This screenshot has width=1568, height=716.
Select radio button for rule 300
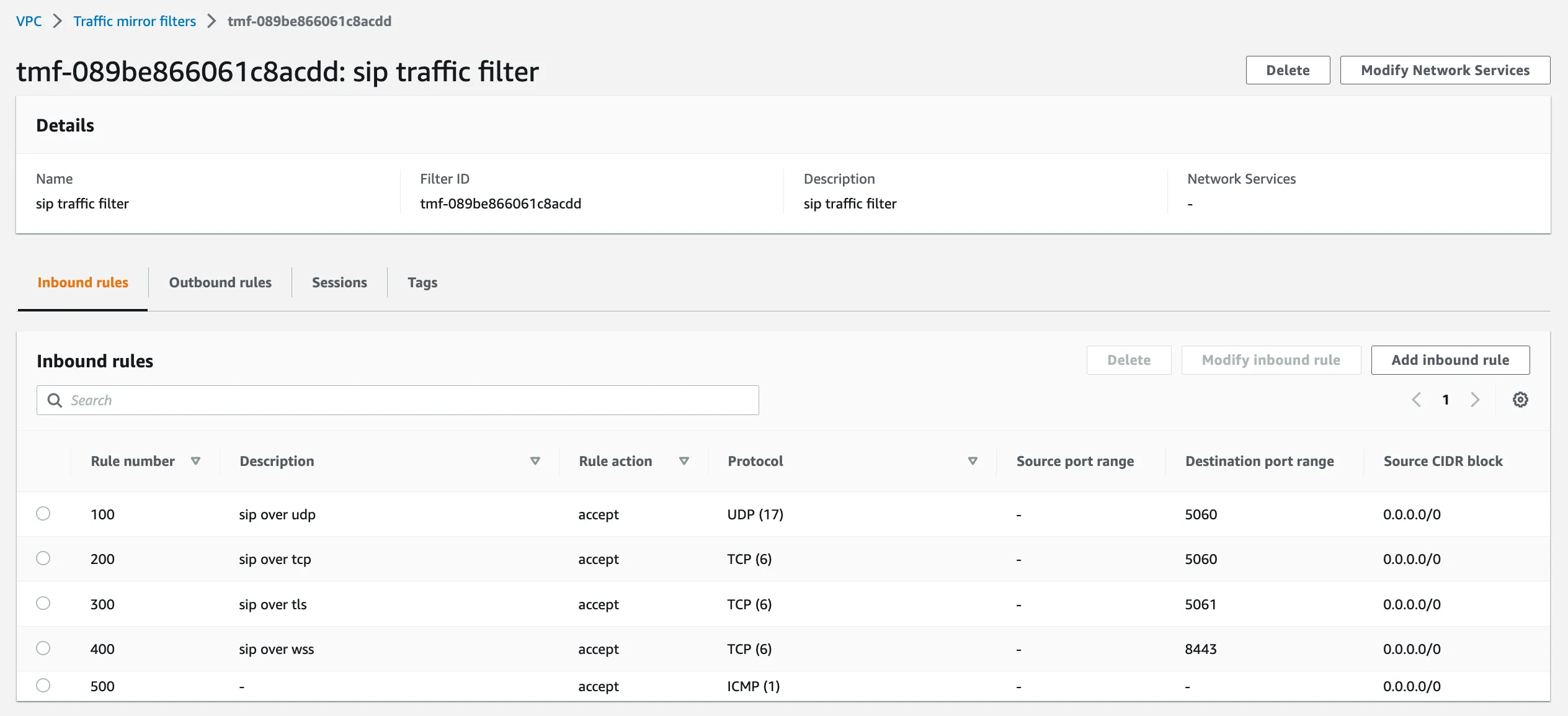43,603
